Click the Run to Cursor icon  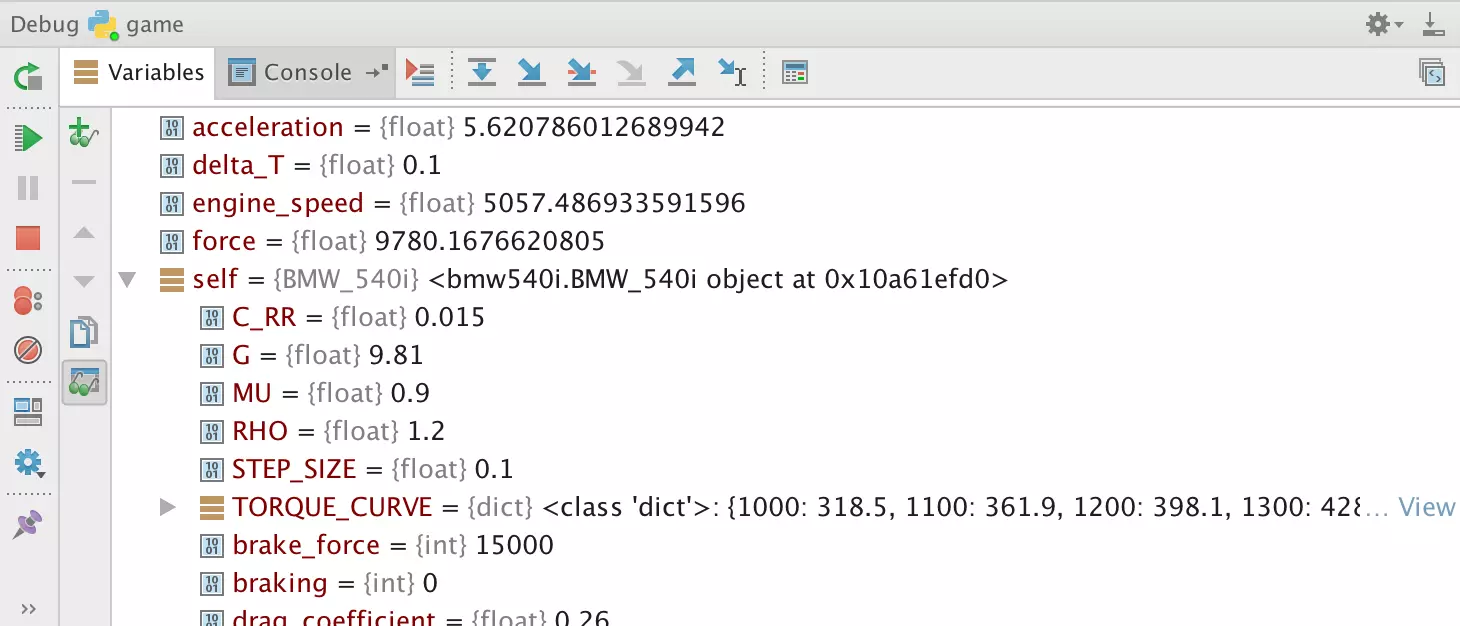[732, 72]
